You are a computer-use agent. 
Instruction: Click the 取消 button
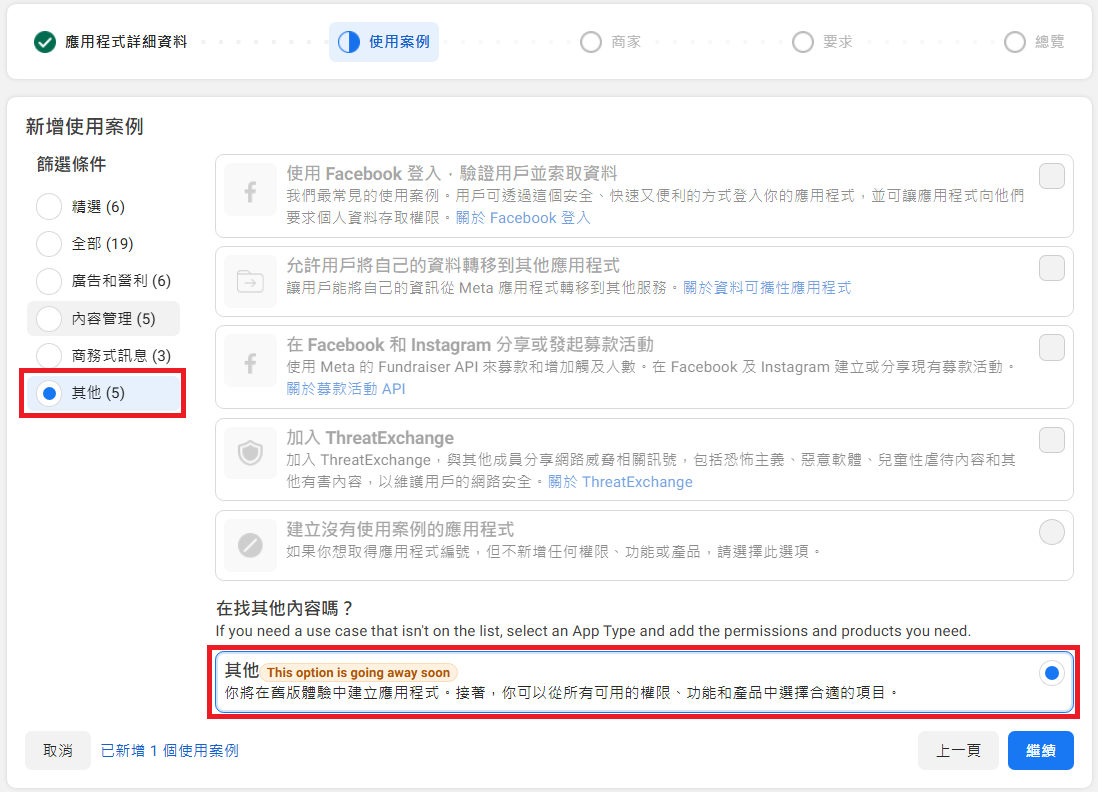(58, 751)
